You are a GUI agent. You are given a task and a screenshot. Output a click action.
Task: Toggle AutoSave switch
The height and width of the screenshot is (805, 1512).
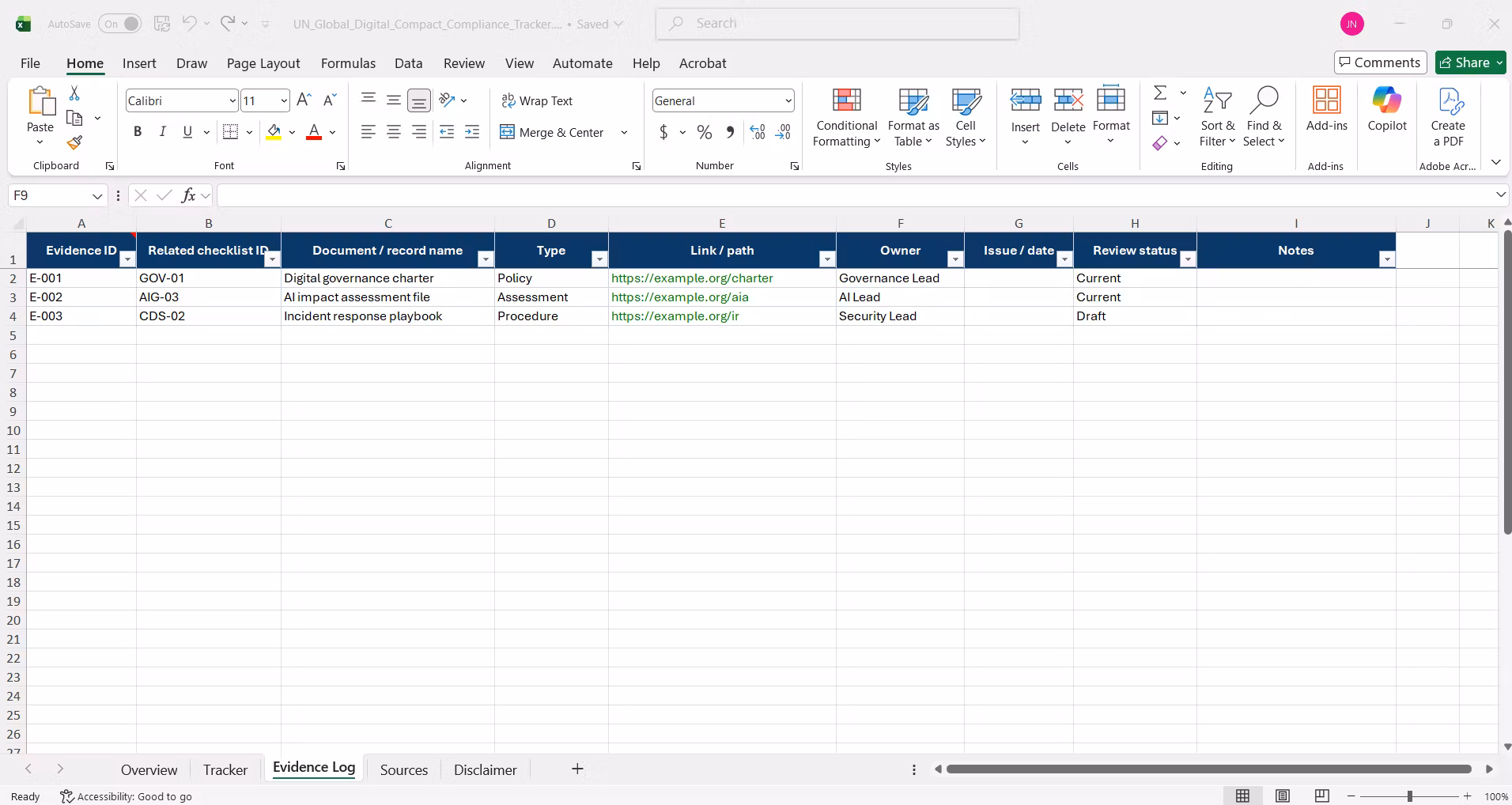(120, 24)
